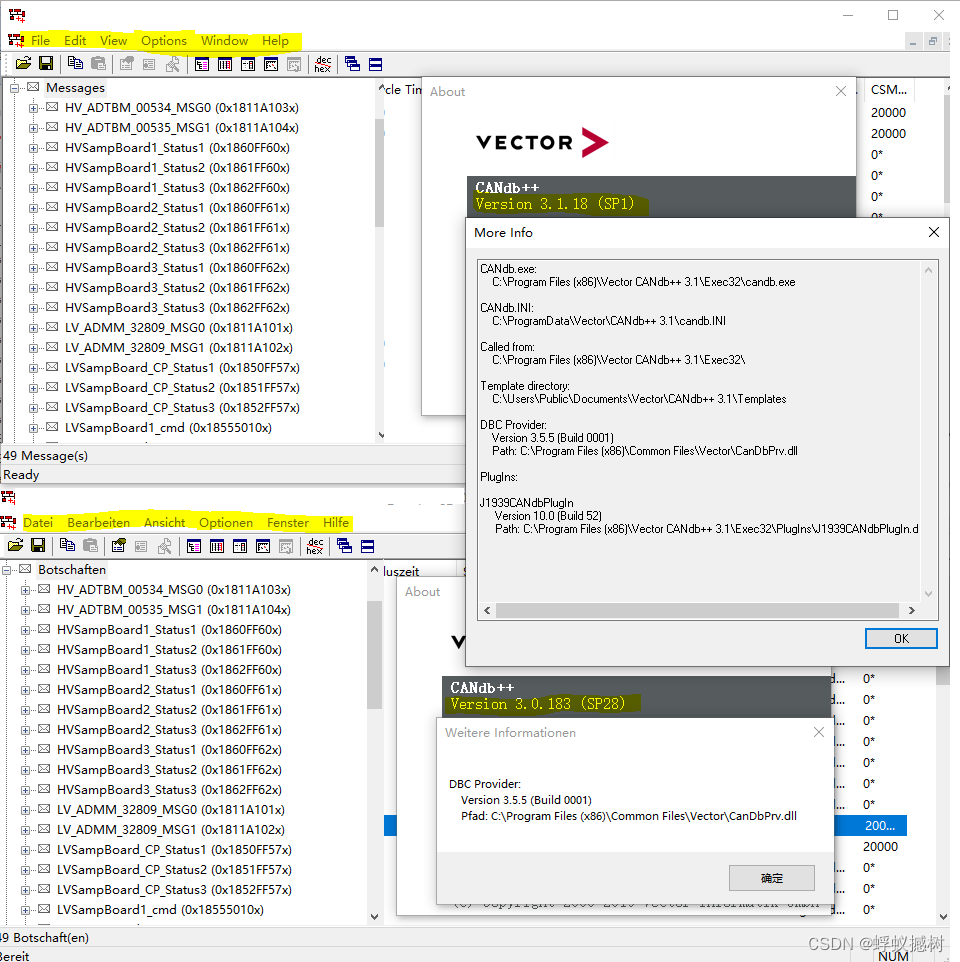Click Botschaften tree scrollbar down arrow

374,917
